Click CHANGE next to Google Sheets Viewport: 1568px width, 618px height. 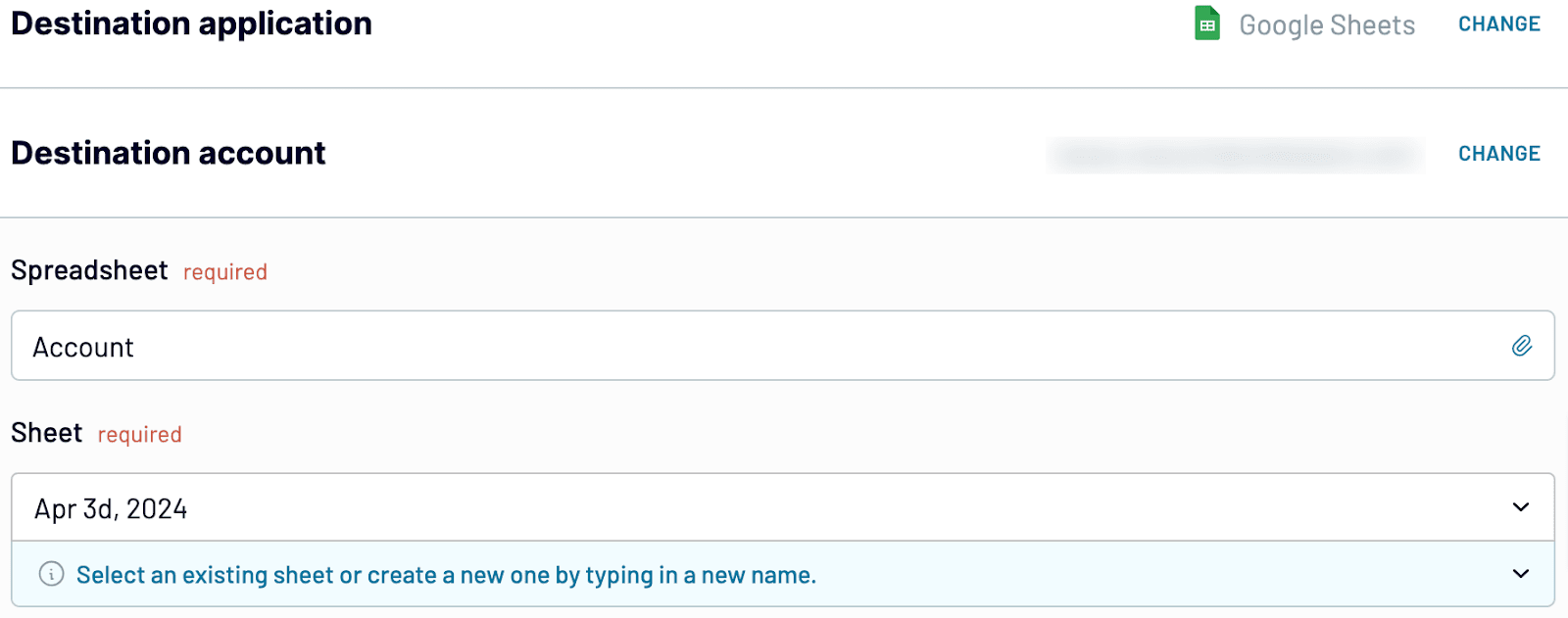click(1499, 24)
